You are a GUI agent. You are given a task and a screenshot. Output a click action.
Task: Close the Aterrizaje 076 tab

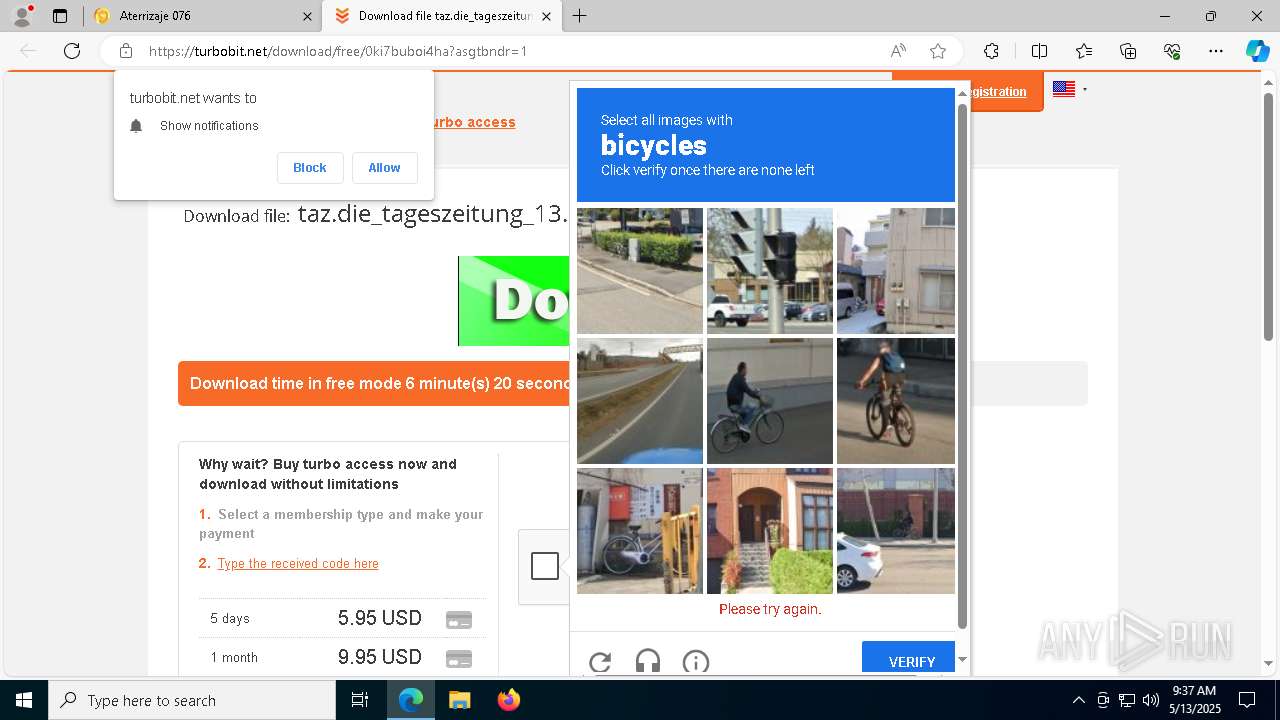click(307, 16)
